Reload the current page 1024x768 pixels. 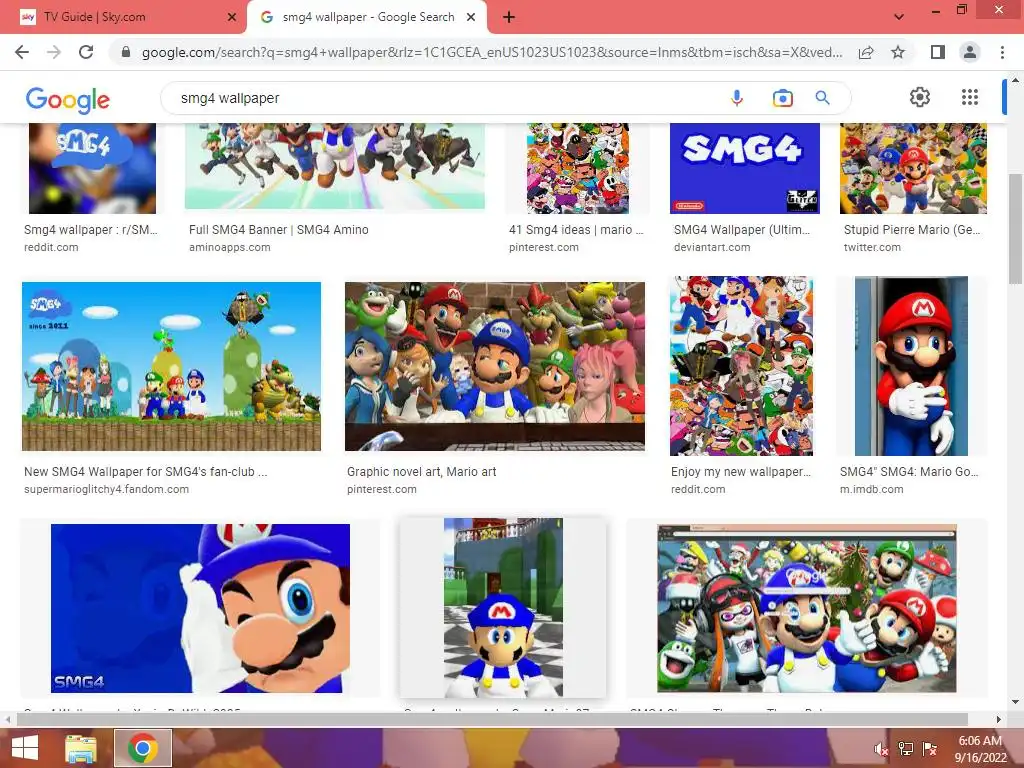click(86, 52)
